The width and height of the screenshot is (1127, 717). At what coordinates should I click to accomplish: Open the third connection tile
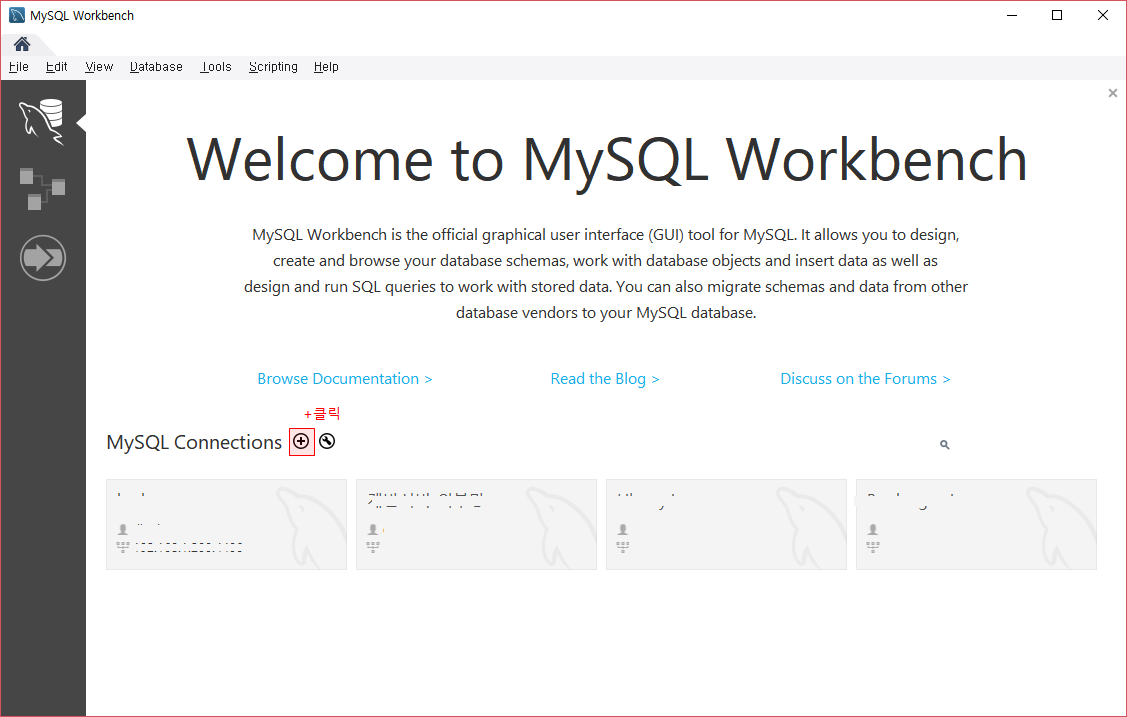[726, 524]
